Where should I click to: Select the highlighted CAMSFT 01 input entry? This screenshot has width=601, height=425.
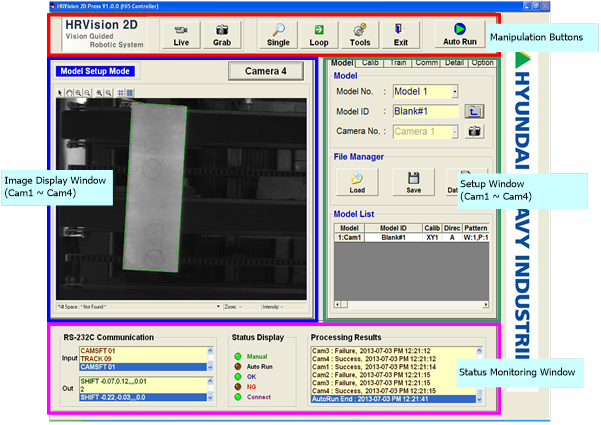point(143,367)
